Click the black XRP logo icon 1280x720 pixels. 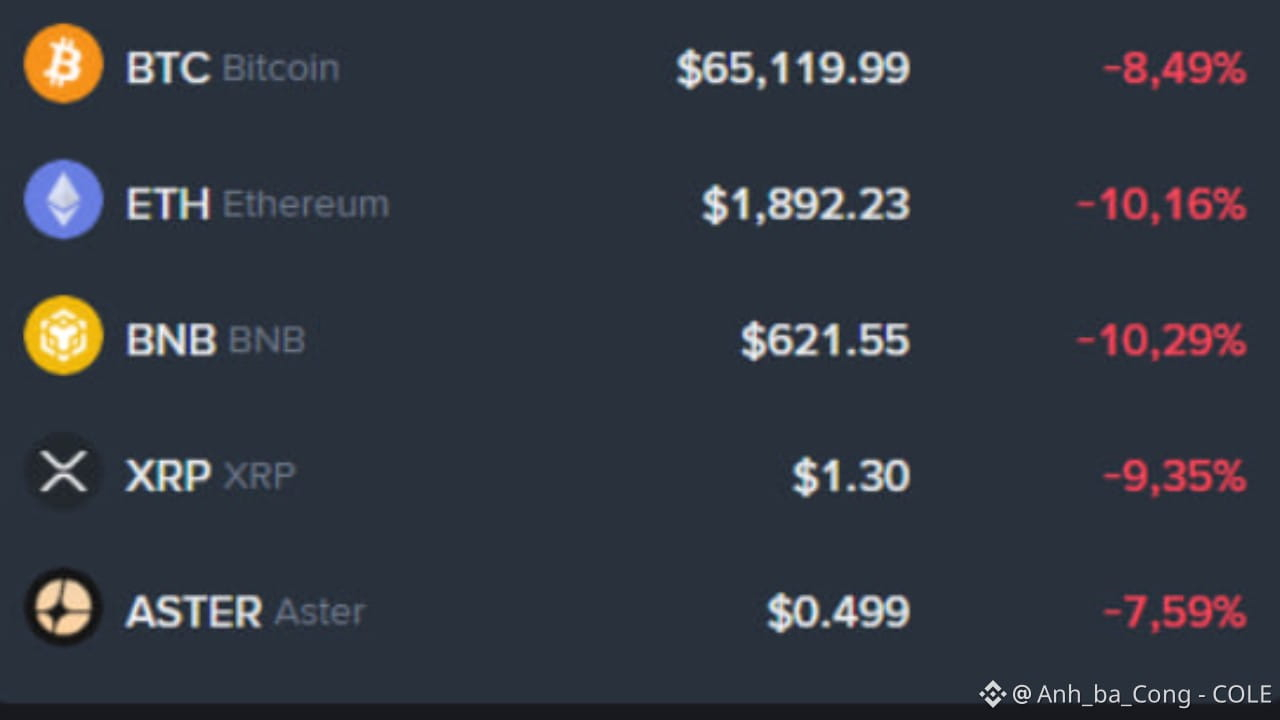click(x=63, y=472)
